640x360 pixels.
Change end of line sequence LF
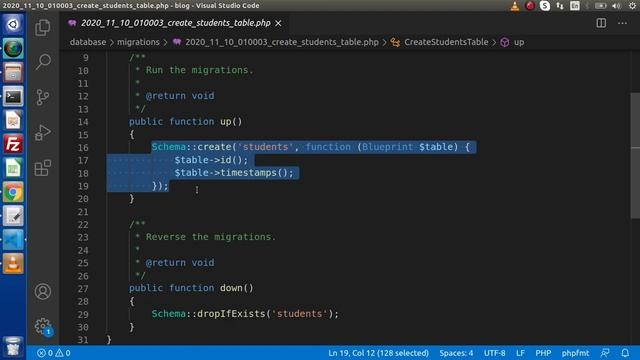pos(520,353)
